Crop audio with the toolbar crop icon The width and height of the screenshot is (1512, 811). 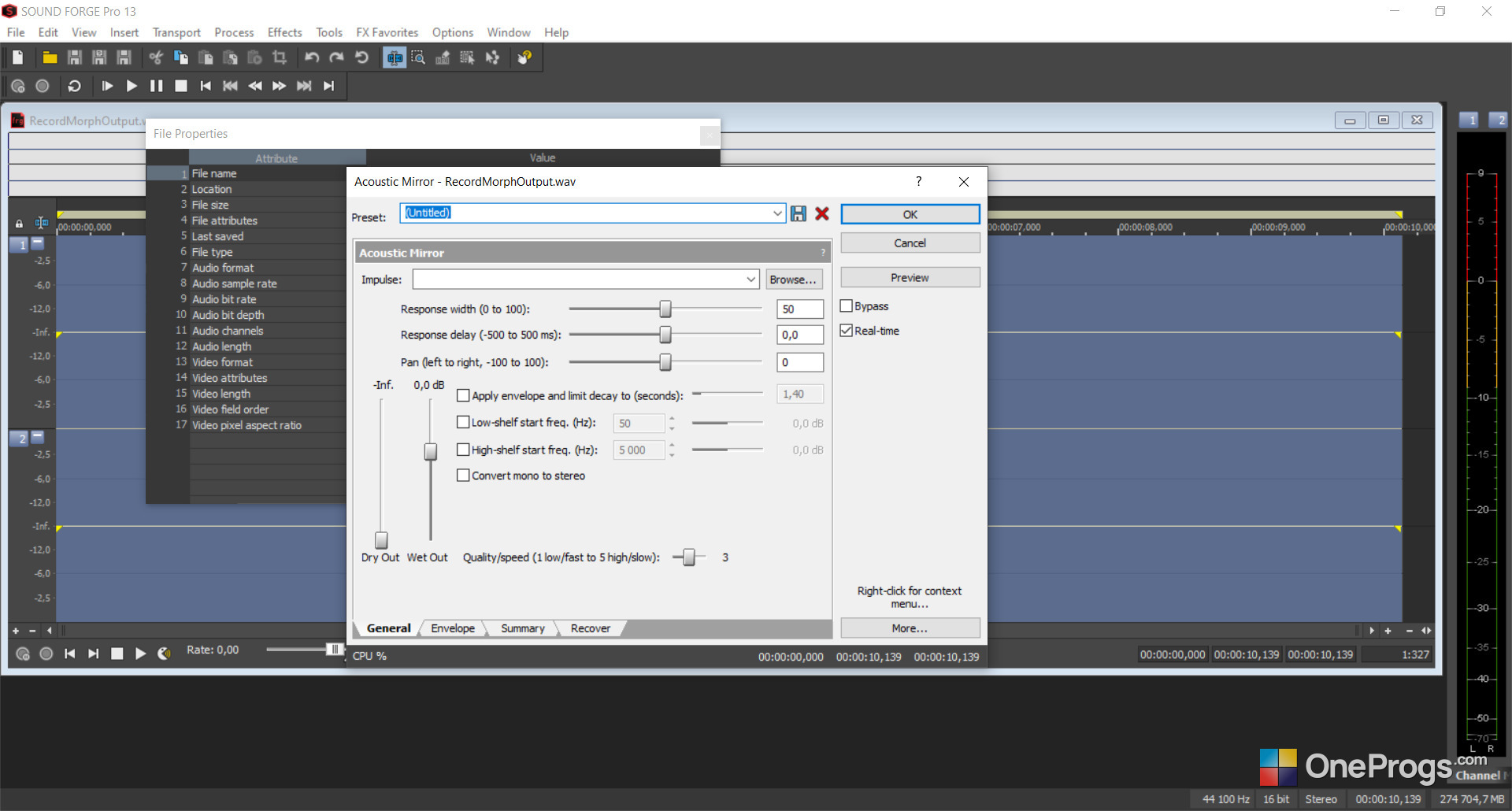(x=280, y=57)
